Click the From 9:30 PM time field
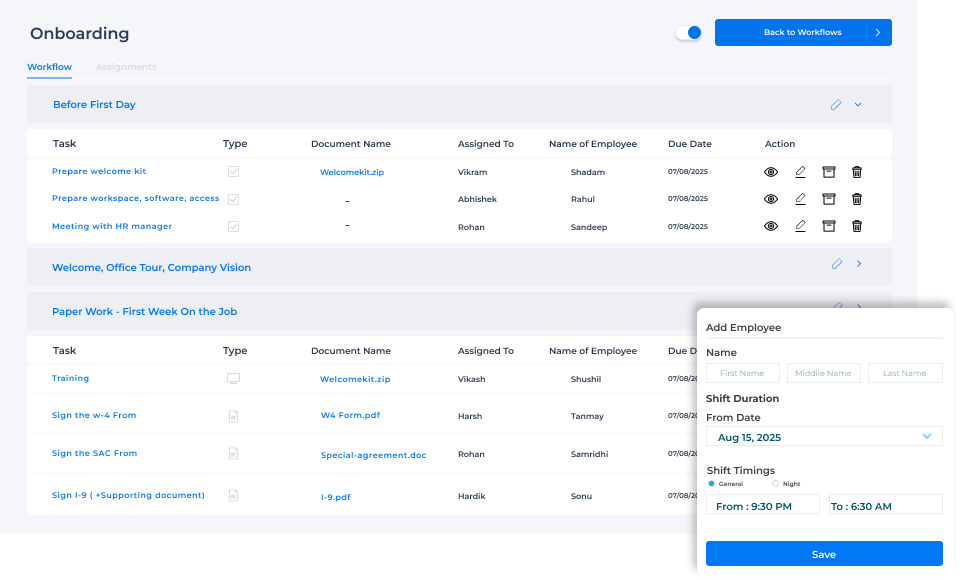 [763, 506]
